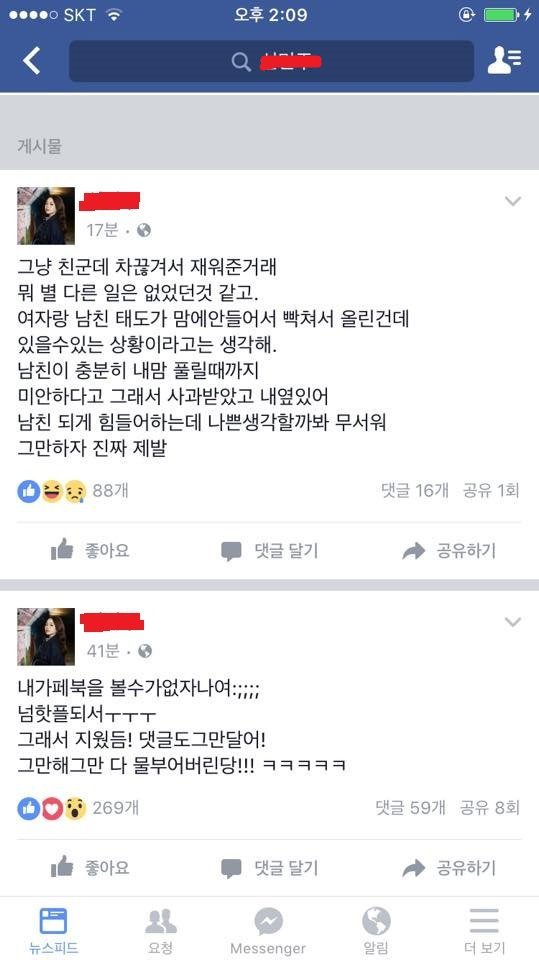
Task: Open Messenger tab in bottom bar
Action: tap(268, 930)
